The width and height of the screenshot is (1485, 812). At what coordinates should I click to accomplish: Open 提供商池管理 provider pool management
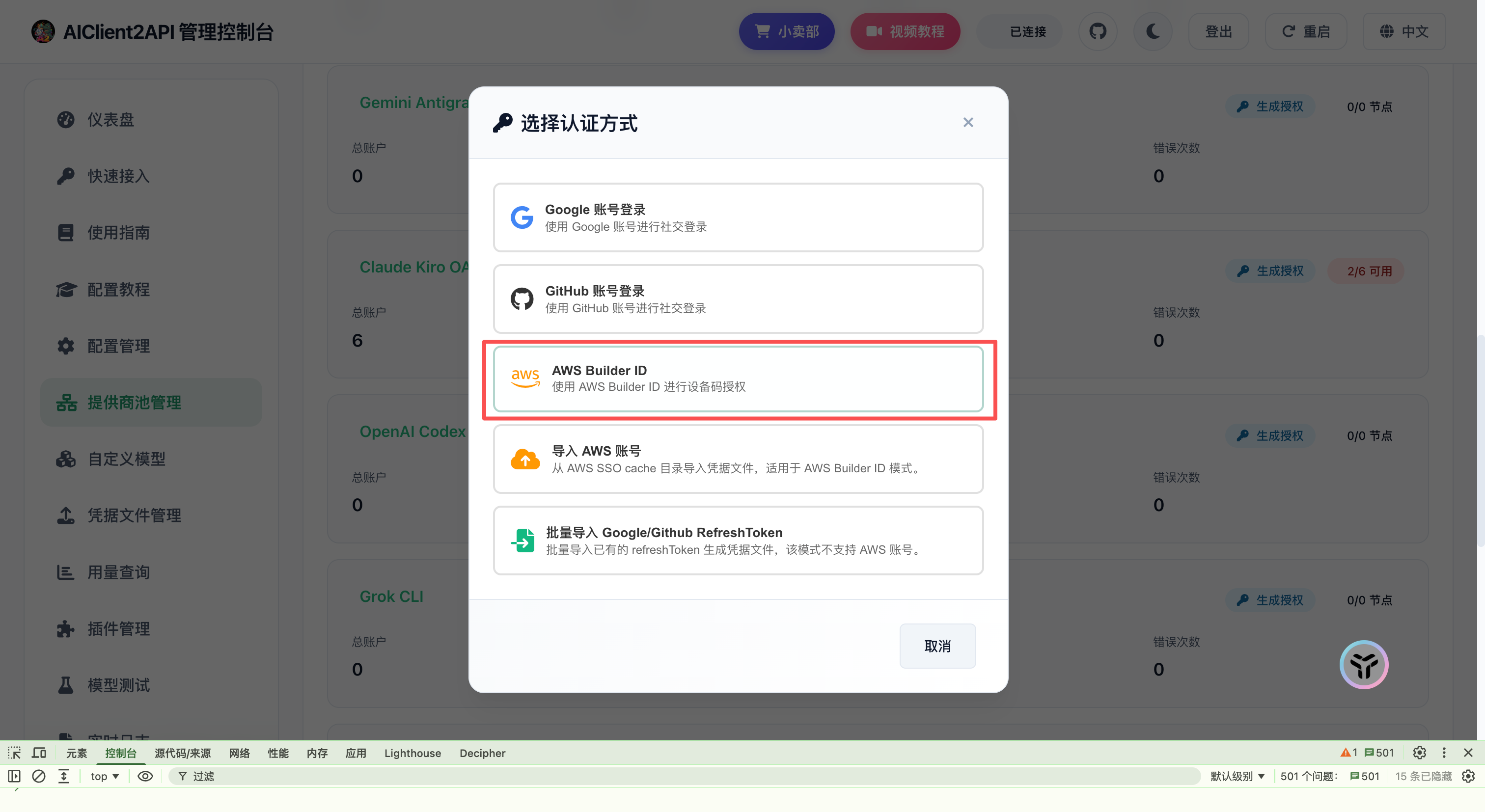click(x=151, y=402)
